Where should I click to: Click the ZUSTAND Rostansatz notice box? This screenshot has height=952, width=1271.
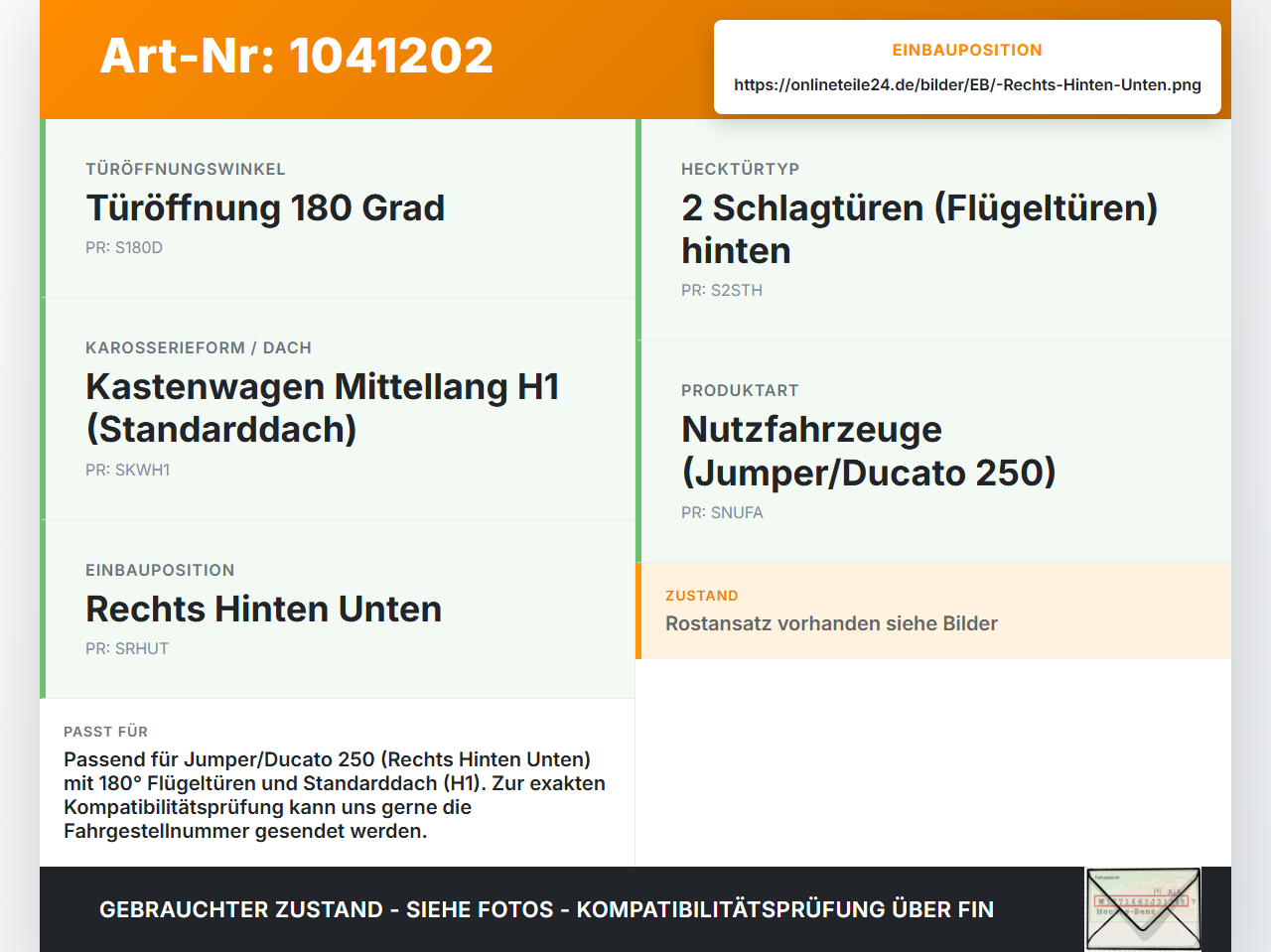coord(933,612)
